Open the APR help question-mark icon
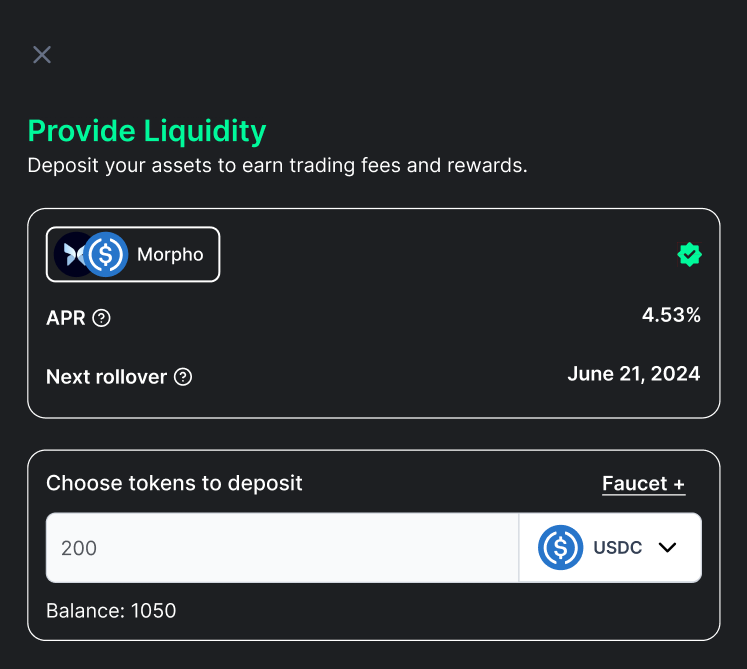The width and height of the screenshot is (747, 669). (x=101, y=318)
